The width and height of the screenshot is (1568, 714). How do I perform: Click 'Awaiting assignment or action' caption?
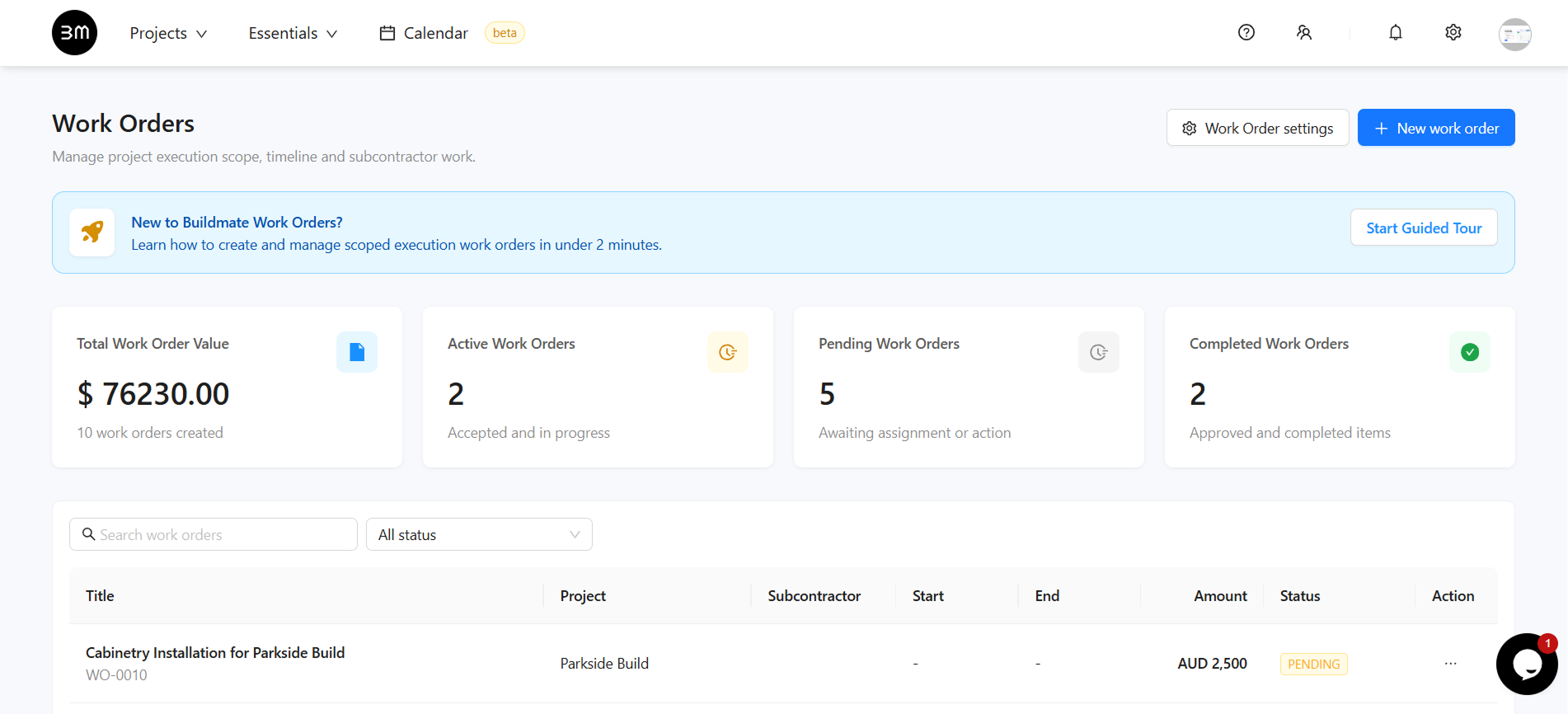click(x=914, y=433)
